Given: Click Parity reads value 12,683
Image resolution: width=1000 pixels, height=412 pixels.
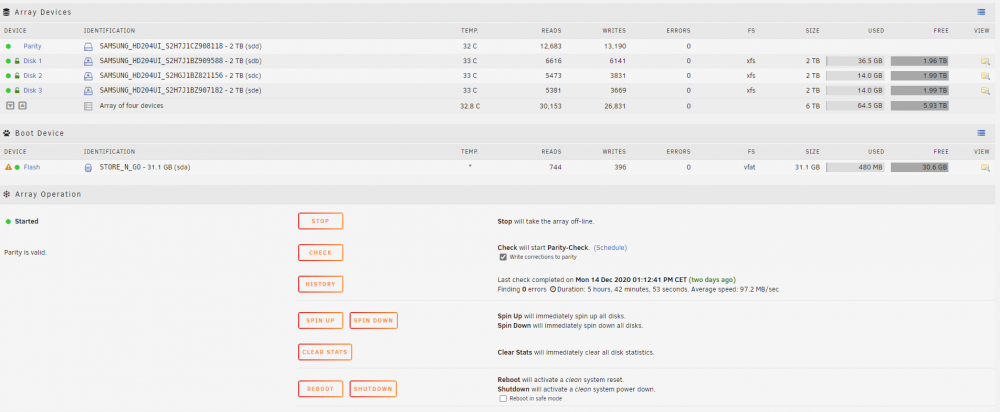Looking at the screenshot, I should (550, 47).
